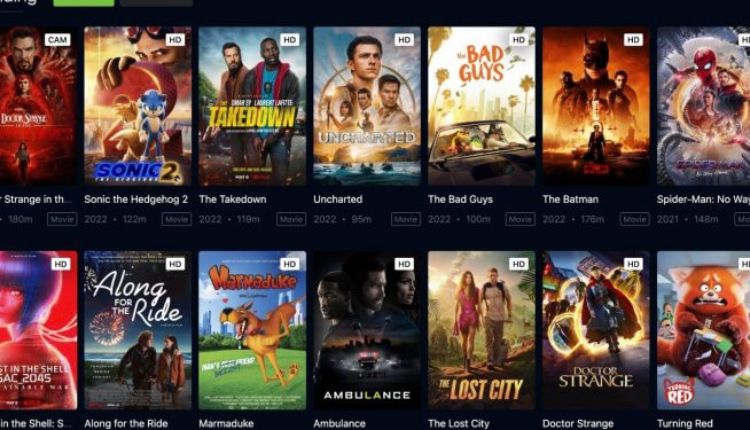Choose The Lost City poster
This screenshot has width=750, height=430.
(x=481, y=330)
